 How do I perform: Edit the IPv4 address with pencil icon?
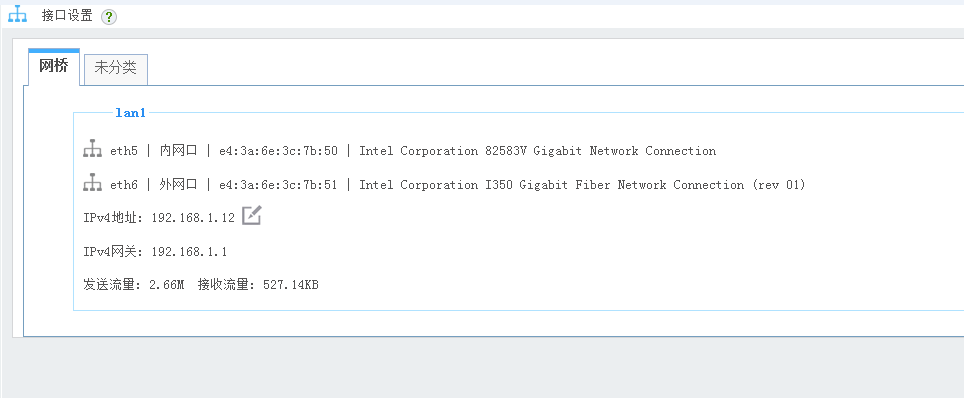(x=251, y=215)
